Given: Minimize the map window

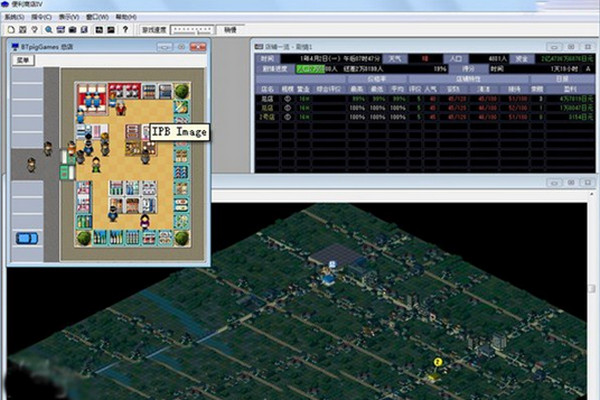Looking at the screenshot, I should (554, 183).
